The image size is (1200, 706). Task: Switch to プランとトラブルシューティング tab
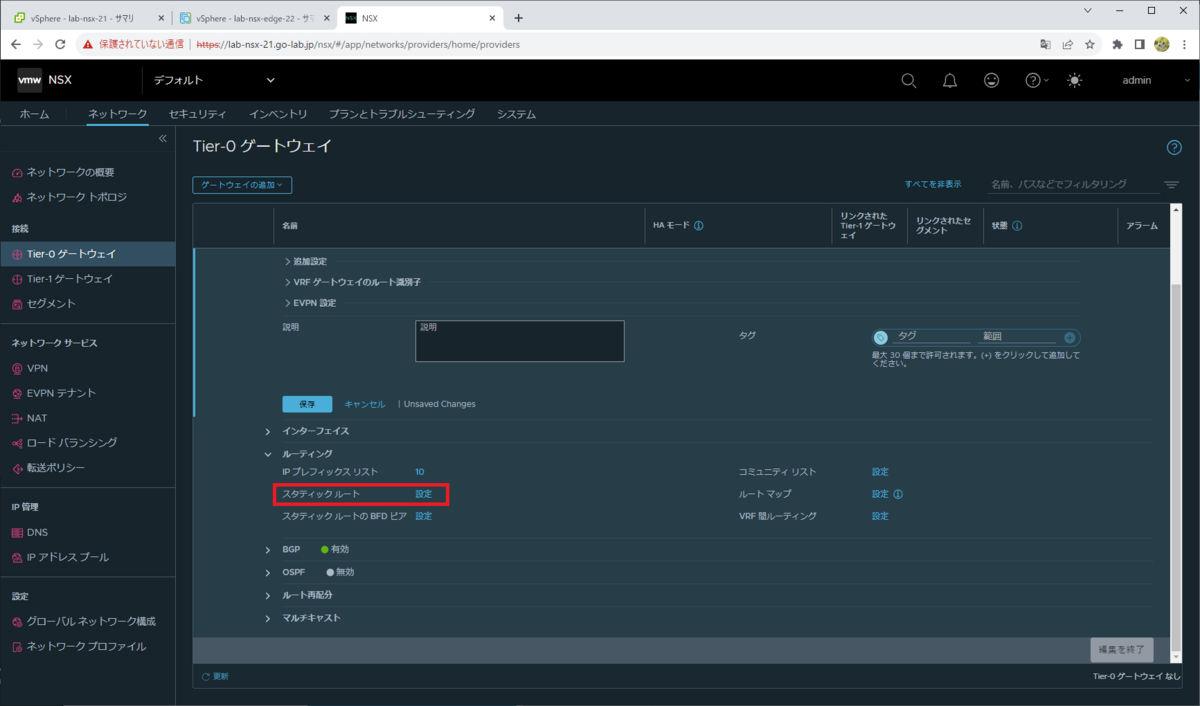click(402, 114)
